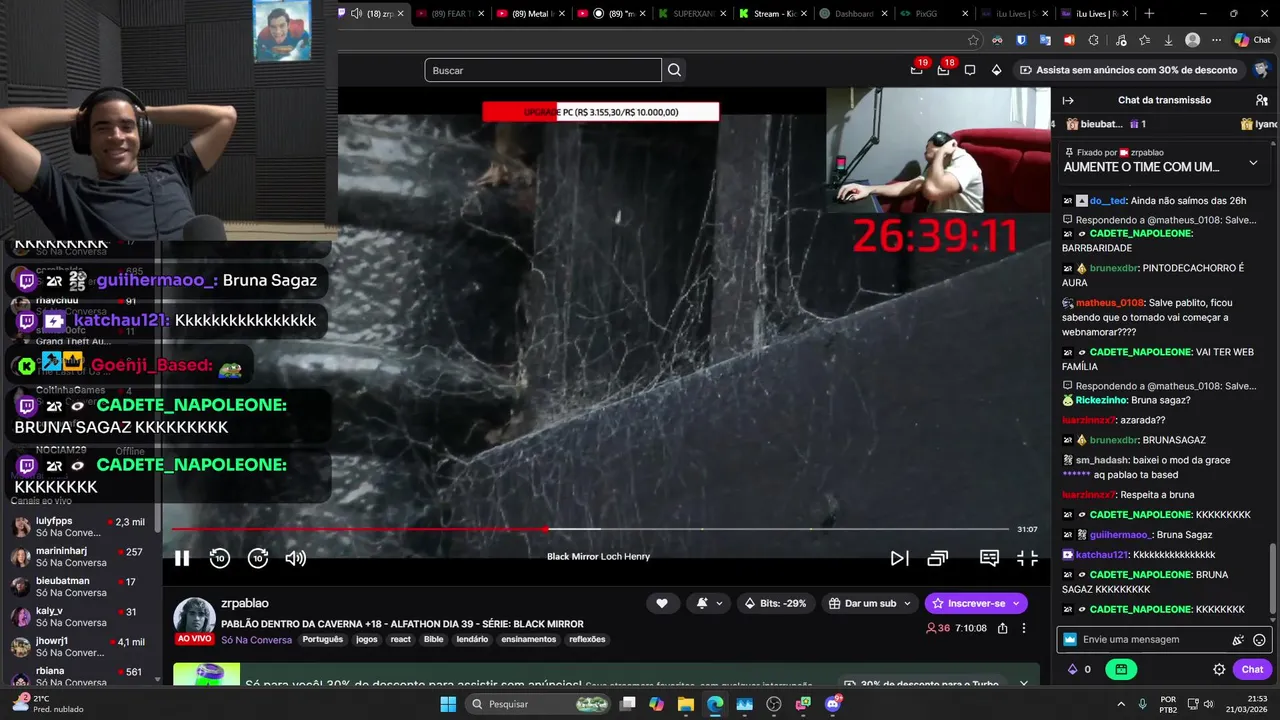Select the 'react' stream tag
Viewport: 1280px width, 720px height.
click(x=401, y=640)
